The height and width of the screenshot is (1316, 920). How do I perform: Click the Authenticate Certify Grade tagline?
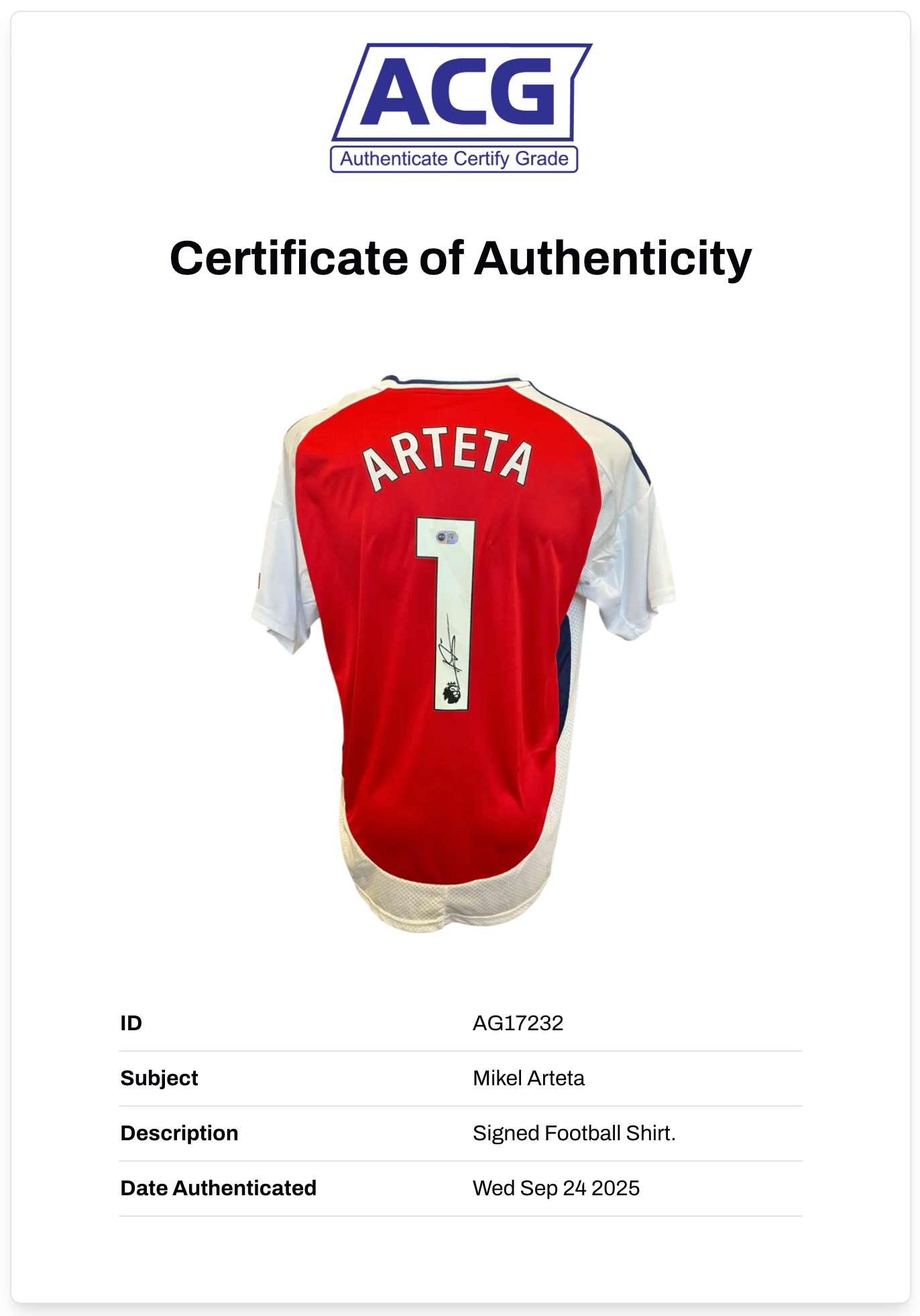pos(454,159)
